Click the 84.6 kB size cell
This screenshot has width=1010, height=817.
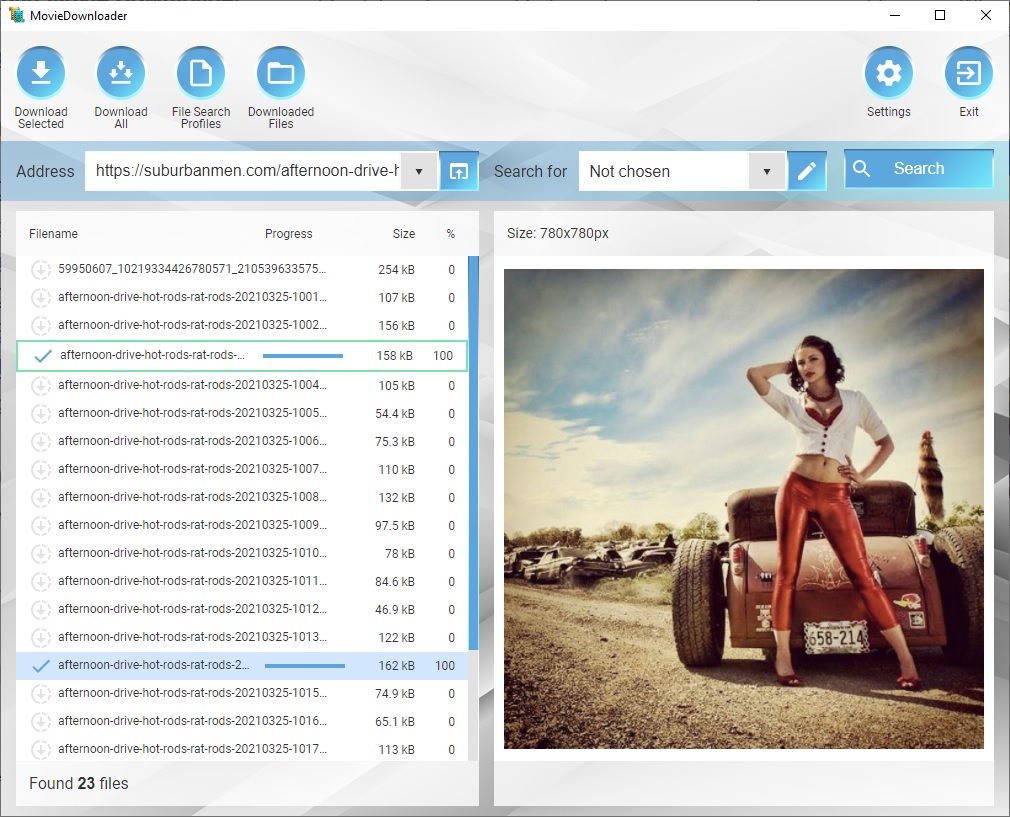tap(395, 582)
